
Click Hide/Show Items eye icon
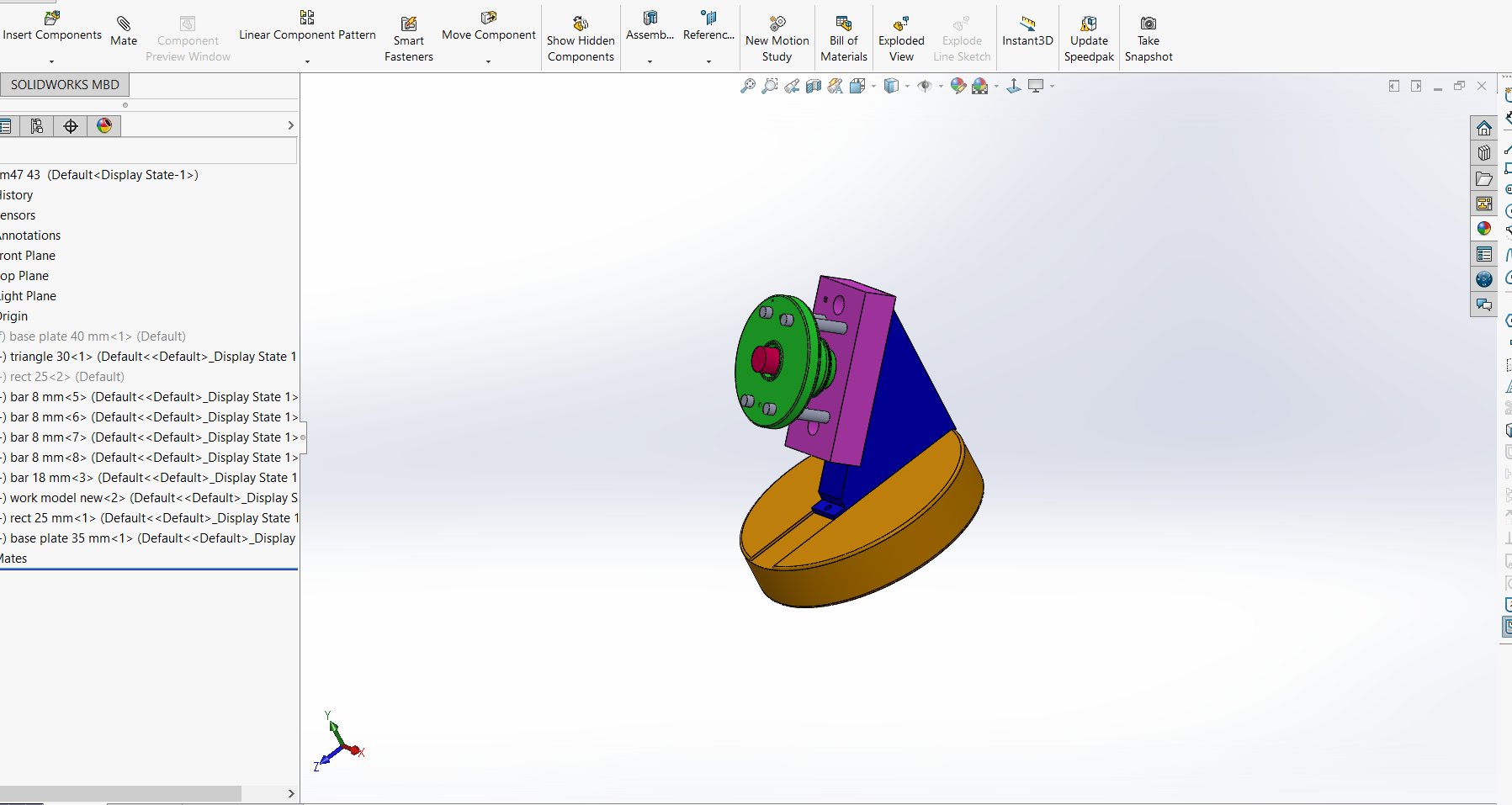[925, 86]
